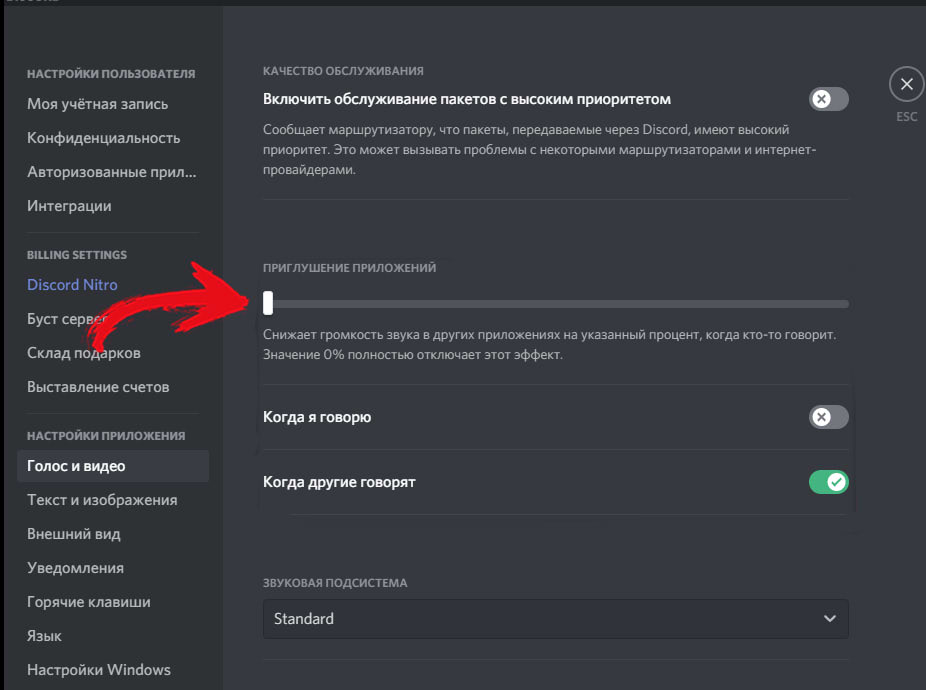This screenshot has width=926, height=690.
Task: Click middle of the attenuation slider track
Action: (556, 304)
